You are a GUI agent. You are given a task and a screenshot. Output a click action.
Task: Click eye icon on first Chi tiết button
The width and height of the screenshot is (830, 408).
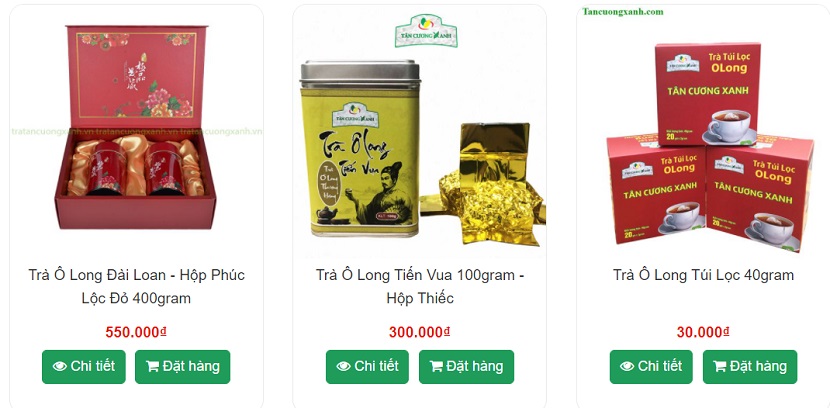click(x=60, y=366)
